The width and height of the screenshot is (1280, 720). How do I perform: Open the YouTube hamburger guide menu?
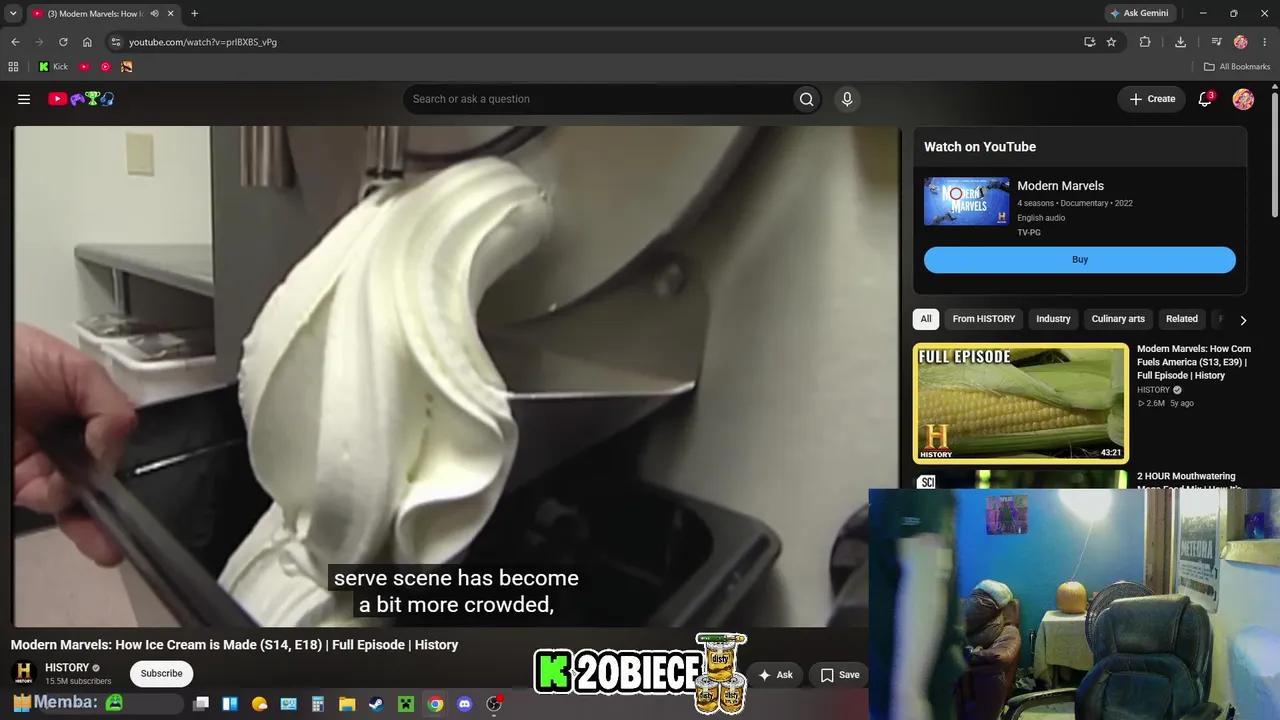[x=24, y=99]
